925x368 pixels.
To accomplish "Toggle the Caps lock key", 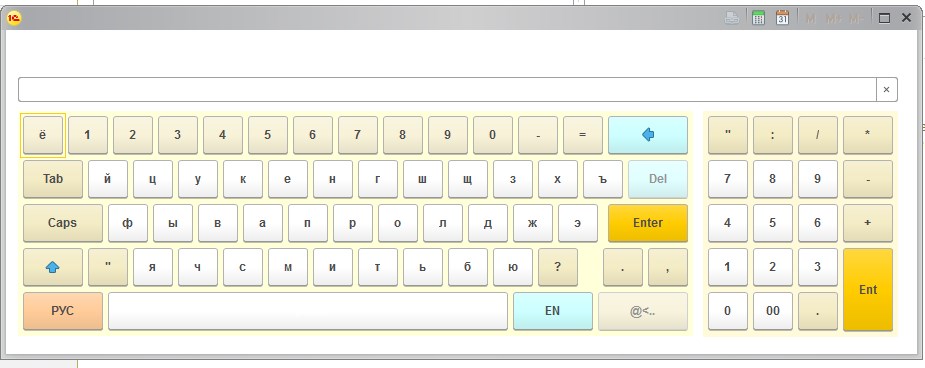I will pos(63,223).
